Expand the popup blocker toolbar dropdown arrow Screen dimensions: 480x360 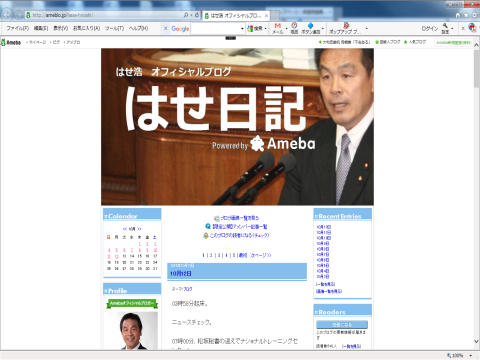point(367,29)
